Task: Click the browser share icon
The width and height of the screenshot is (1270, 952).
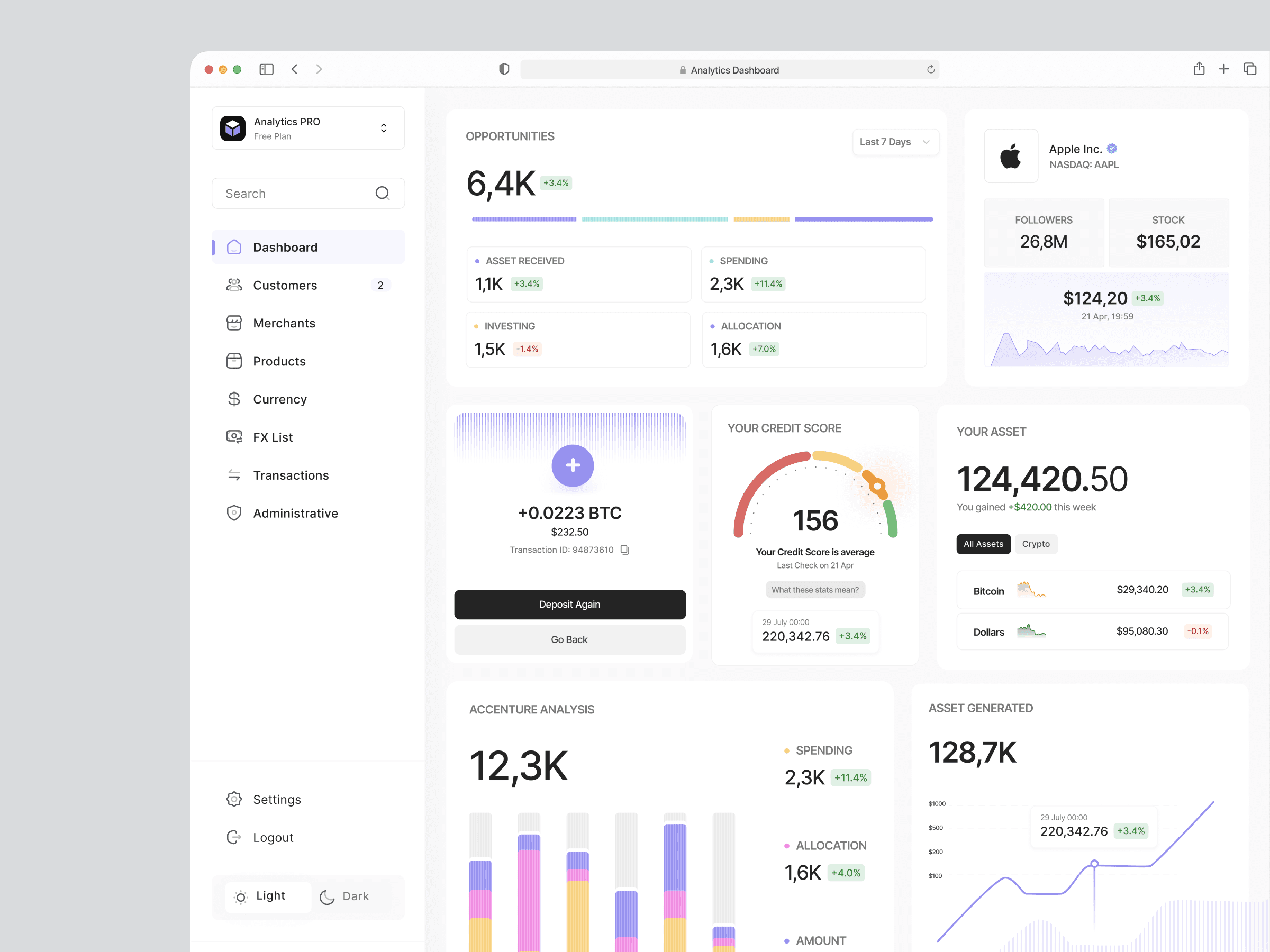Action: 1199,69
